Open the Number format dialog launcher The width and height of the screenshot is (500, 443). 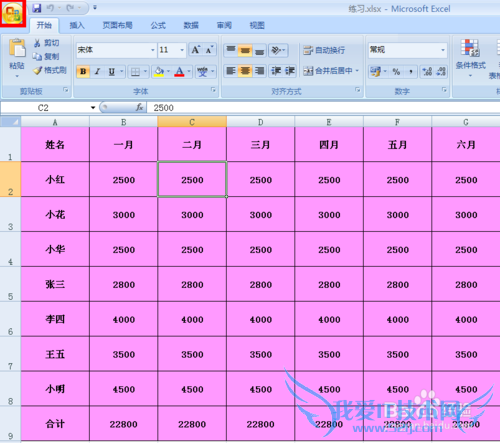click(x=444, y=90)
